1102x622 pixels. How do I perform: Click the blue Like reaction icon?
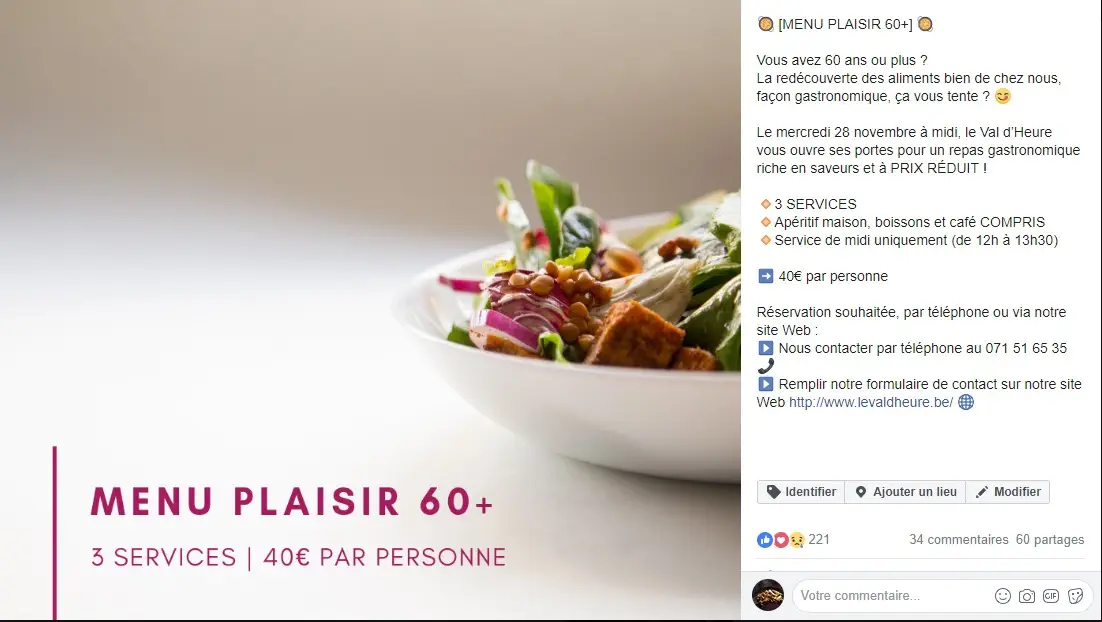click(x=765, y=540)
